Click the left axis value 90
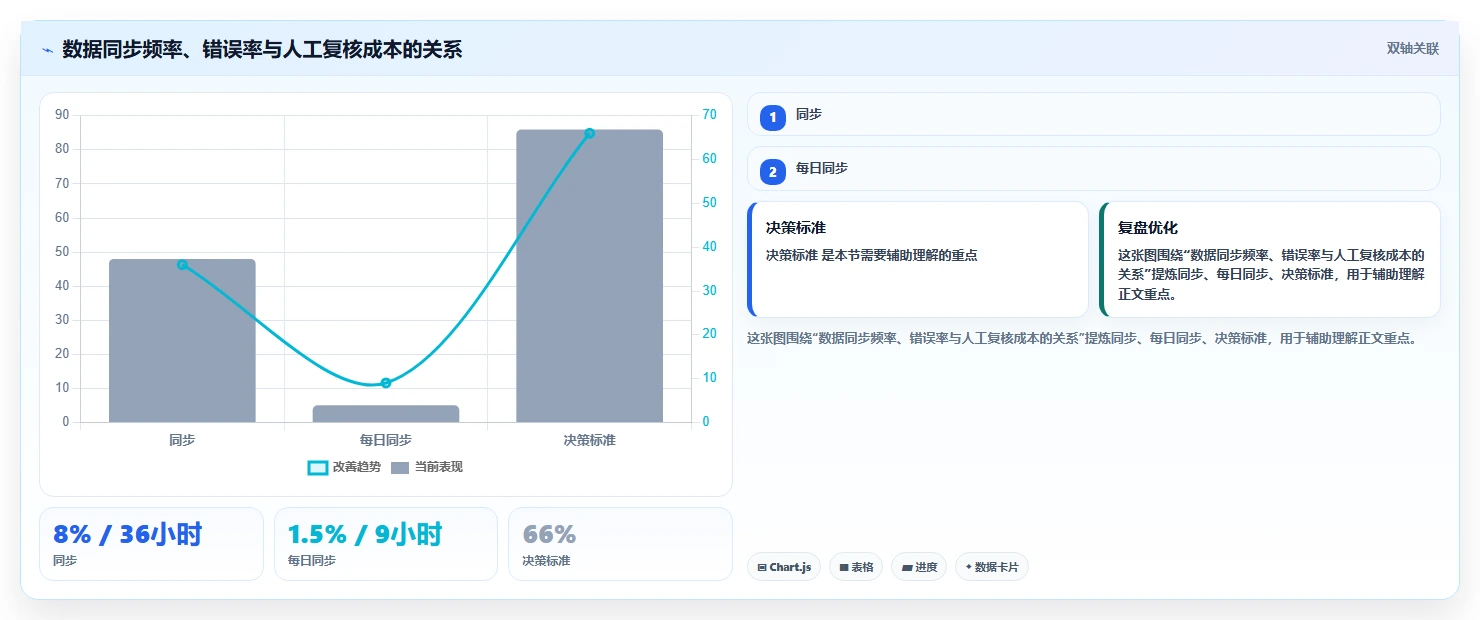 tap(62, 115)
